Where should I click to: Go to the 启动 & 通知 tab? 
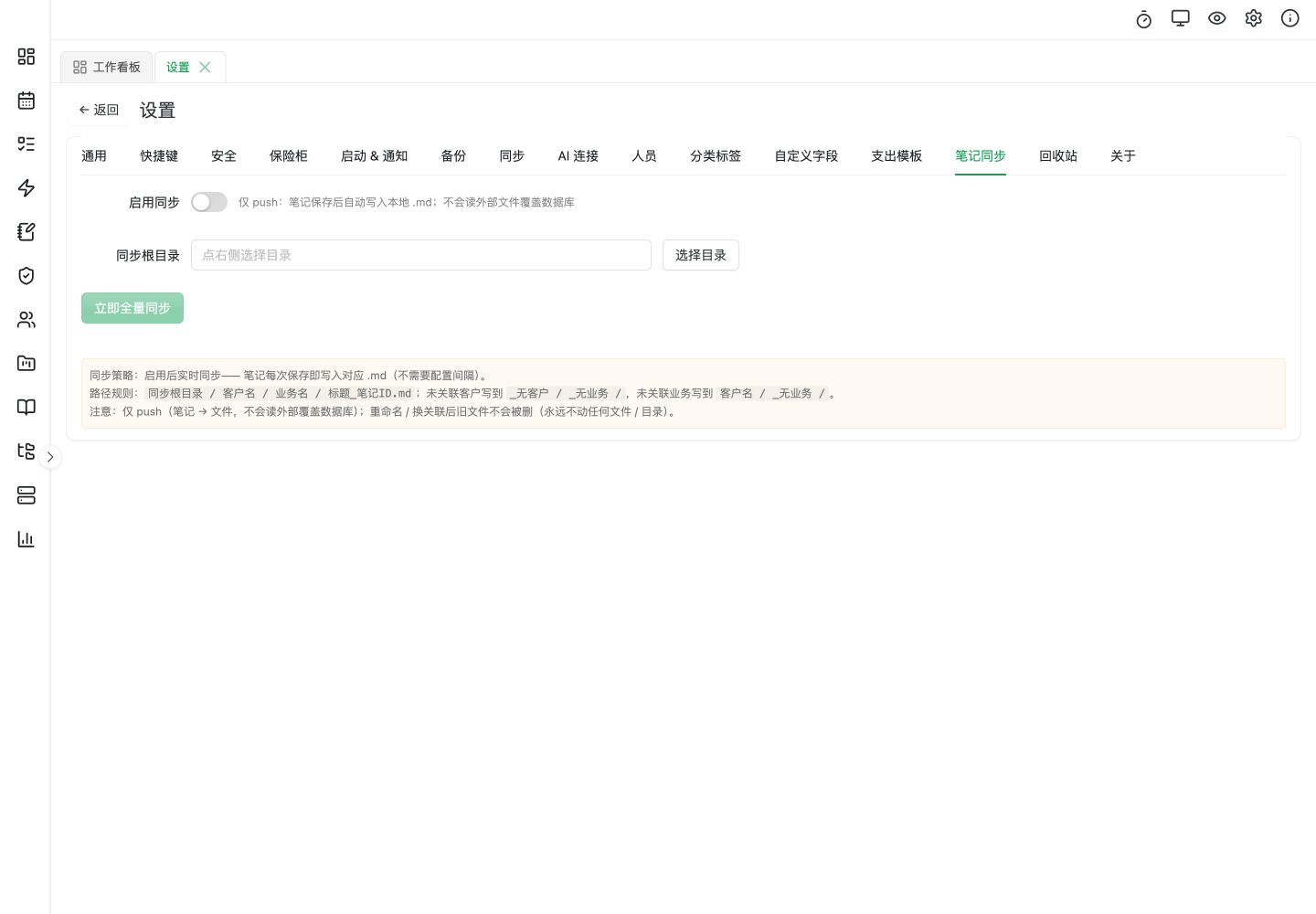(x=375, y=156)
